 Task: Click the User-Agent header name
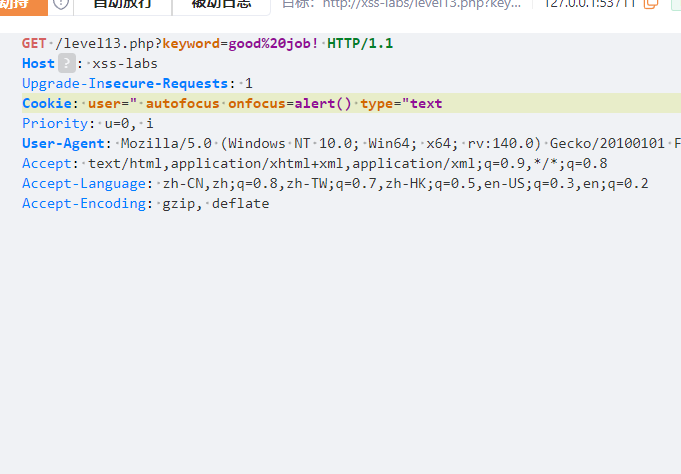(63, 143)
